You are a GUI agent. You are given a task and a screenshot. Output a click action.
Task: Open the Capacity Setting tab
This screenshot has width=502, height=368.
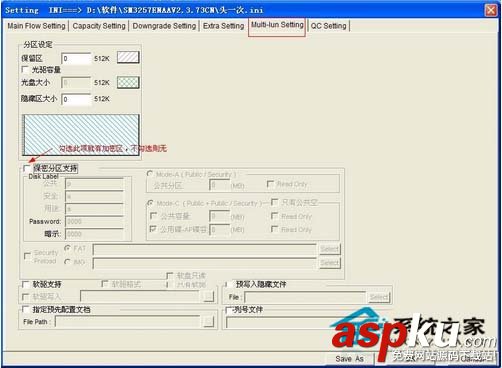[99, 26]
